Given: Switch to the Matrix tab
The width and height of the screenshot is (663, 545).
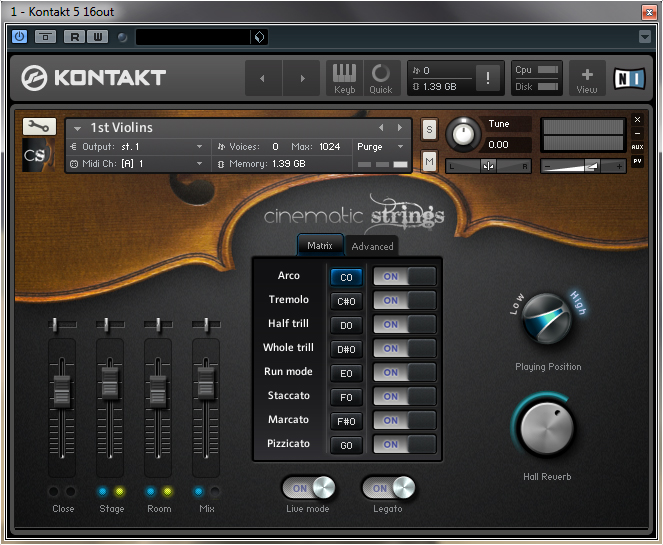Looking at the screenshot, I should (x=320, y=246).
